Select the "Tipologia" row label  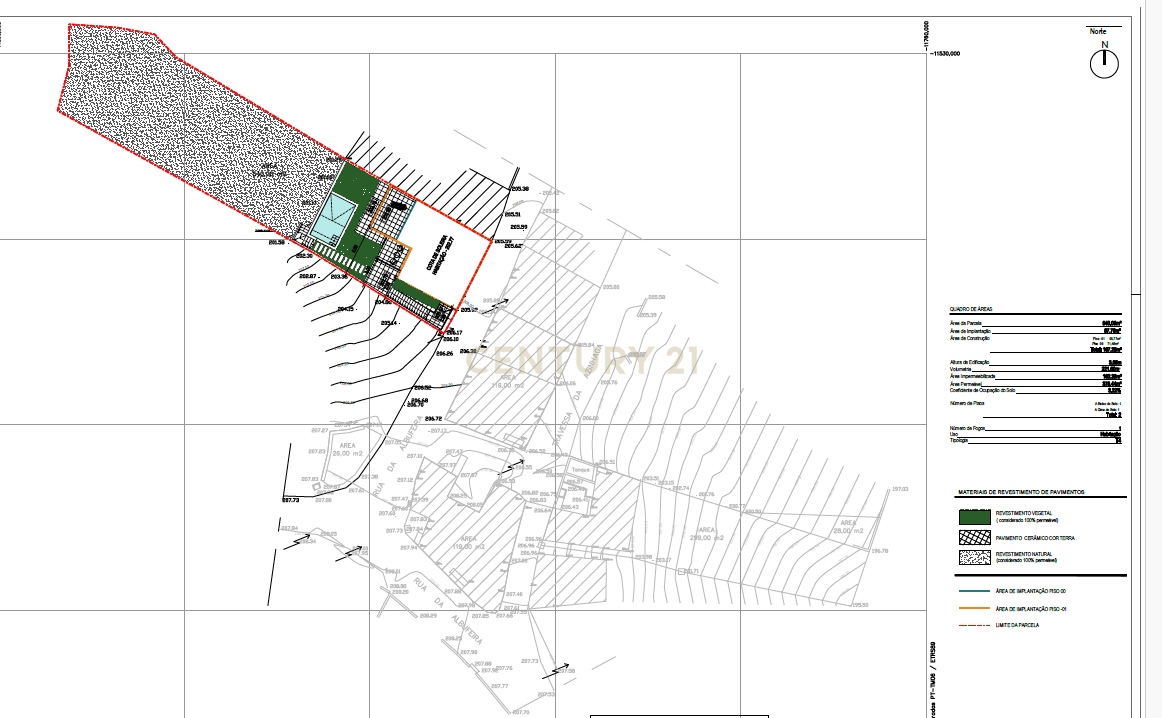coord(959,440)
